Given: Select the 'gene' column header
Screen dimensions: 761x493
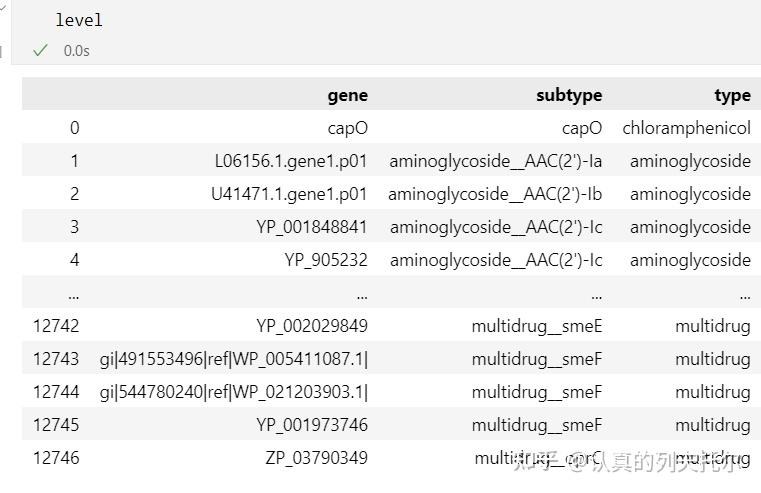Looking at the screenshot, I should pyautogui.click(x=347, y=95).
